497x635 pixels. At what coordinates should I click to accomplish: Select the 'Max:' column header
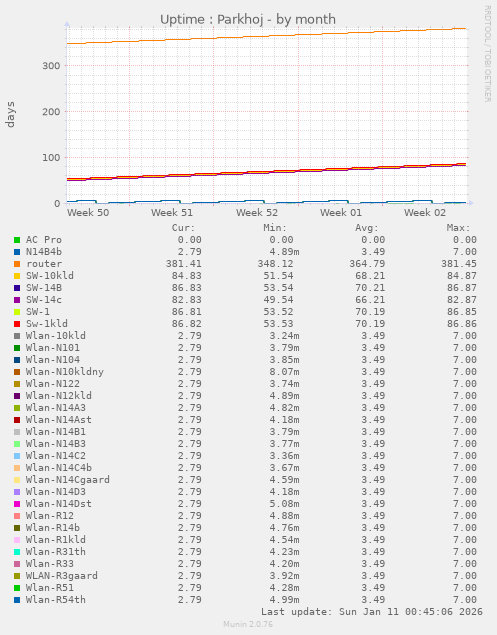click(x=459, y=228)
